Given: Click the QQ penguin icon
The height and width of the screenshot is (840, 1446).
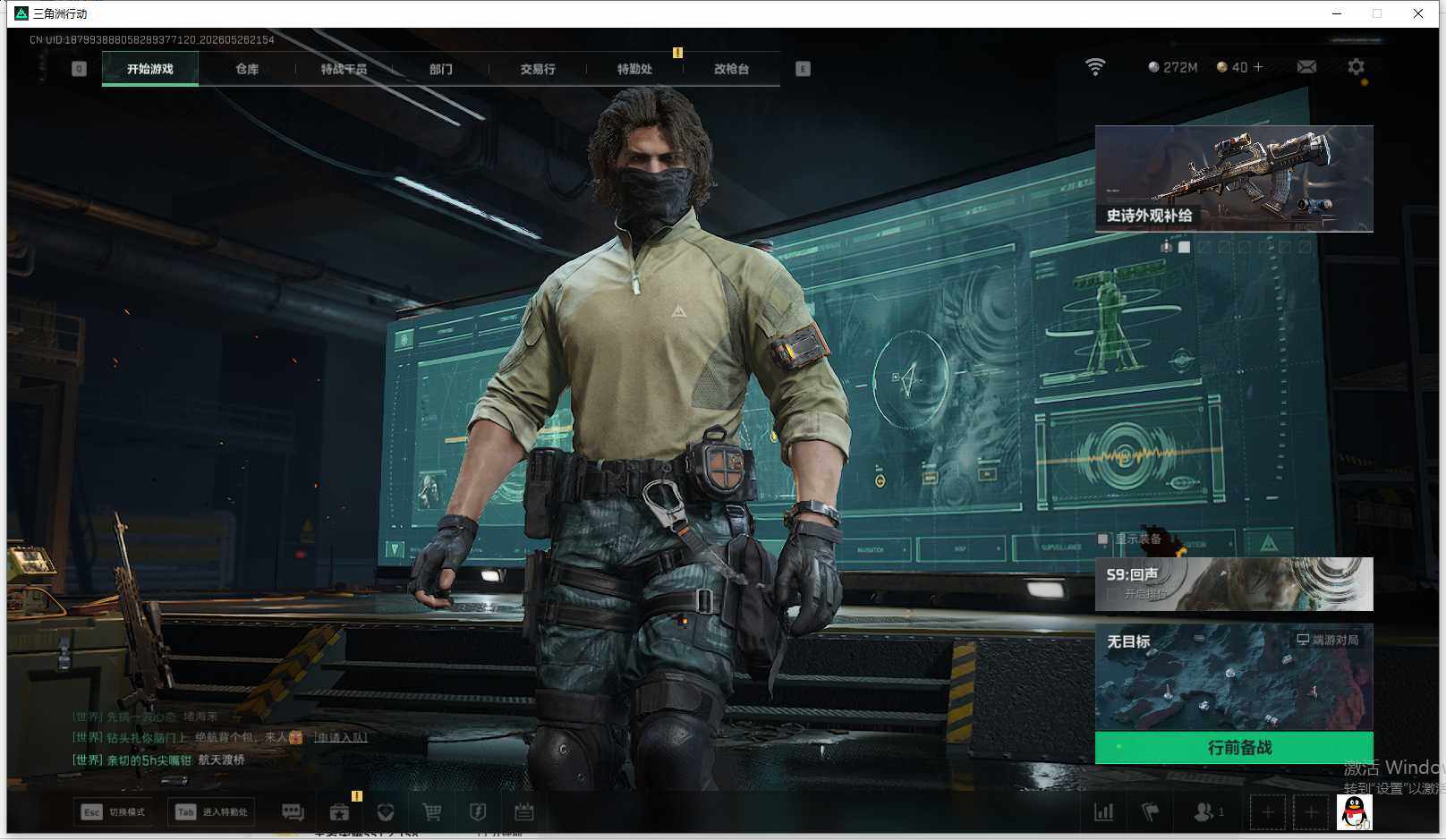Looking at the screenshot, I should 1354,811.
